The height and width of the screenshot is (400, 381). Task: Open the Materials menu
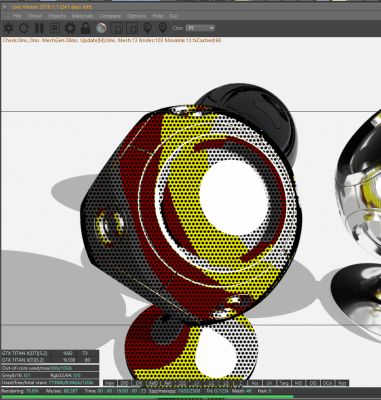(x=83, y=16)
